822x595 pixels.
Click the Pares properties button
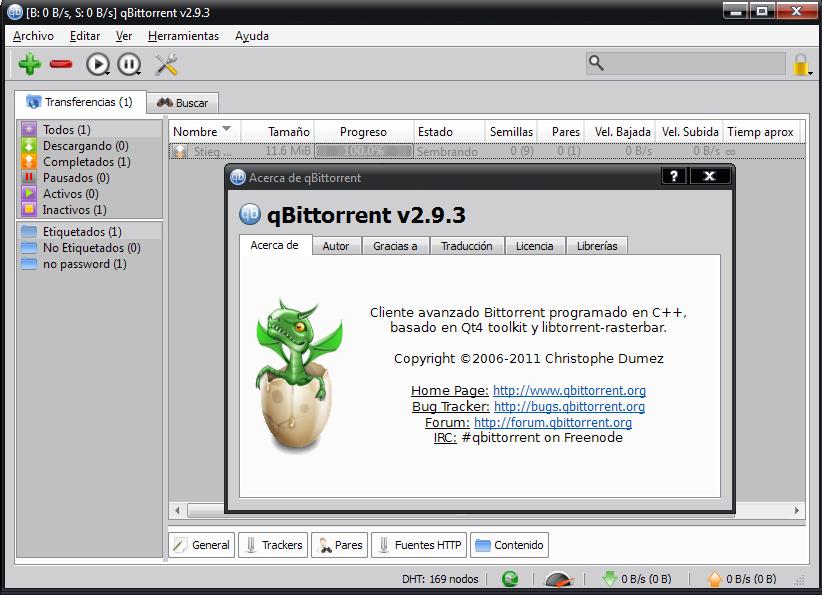[340, 545]
